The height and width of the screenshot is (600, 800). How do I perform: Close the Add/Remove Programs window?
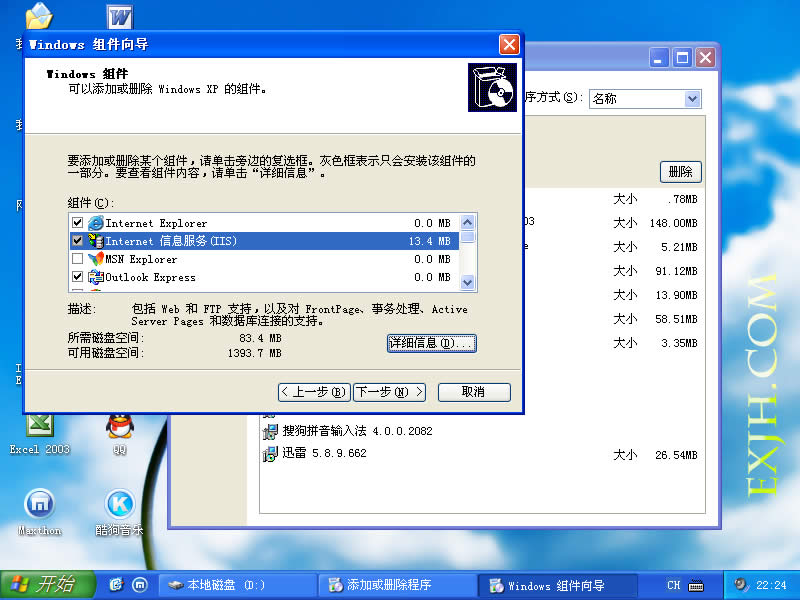point(706,58)
